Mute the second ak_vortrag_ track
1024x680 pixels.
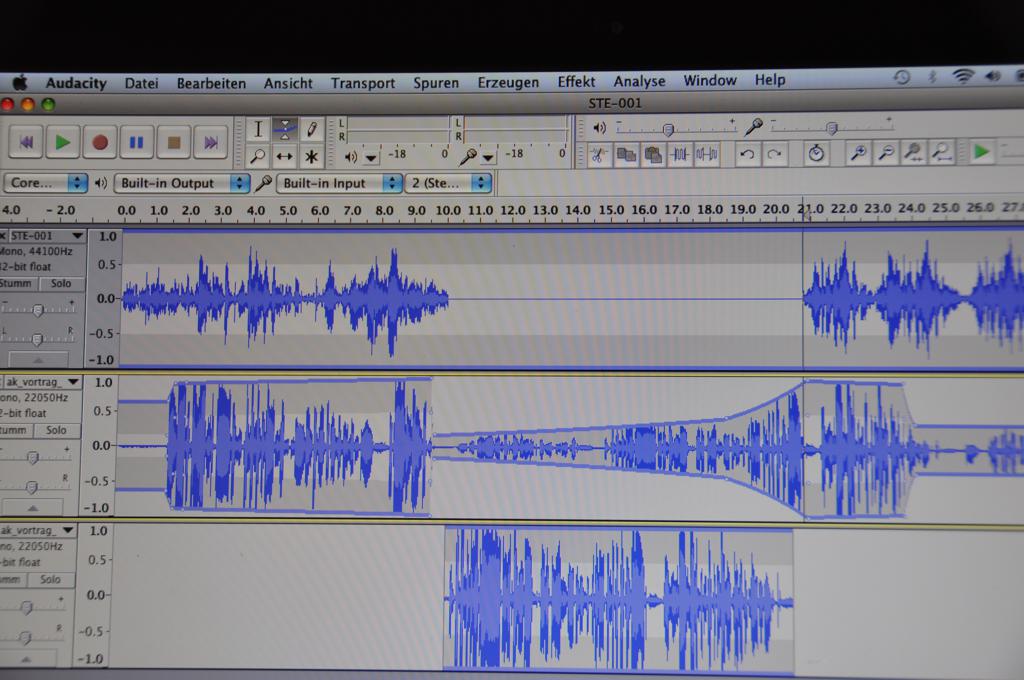point(13,430)
